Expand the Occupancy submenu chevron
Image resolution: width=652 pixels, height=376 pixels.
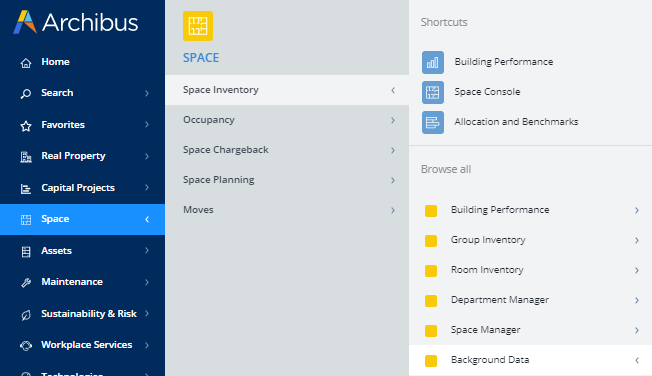(393, 120)
